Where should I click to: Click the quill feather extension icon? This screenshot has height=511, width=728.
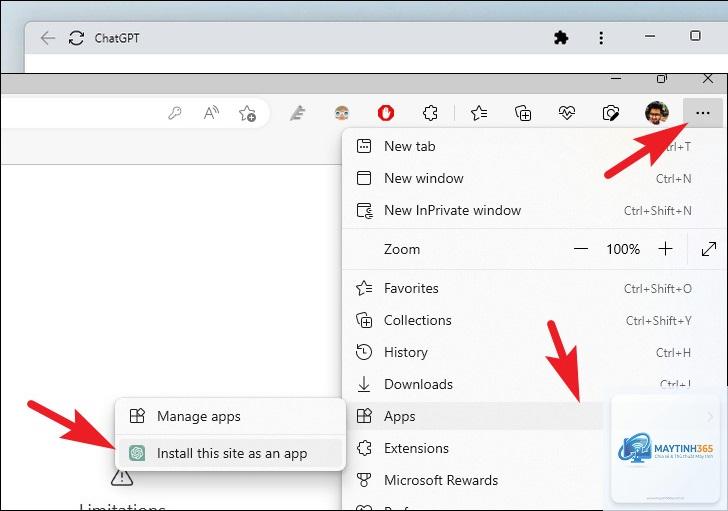pos(298,113)
